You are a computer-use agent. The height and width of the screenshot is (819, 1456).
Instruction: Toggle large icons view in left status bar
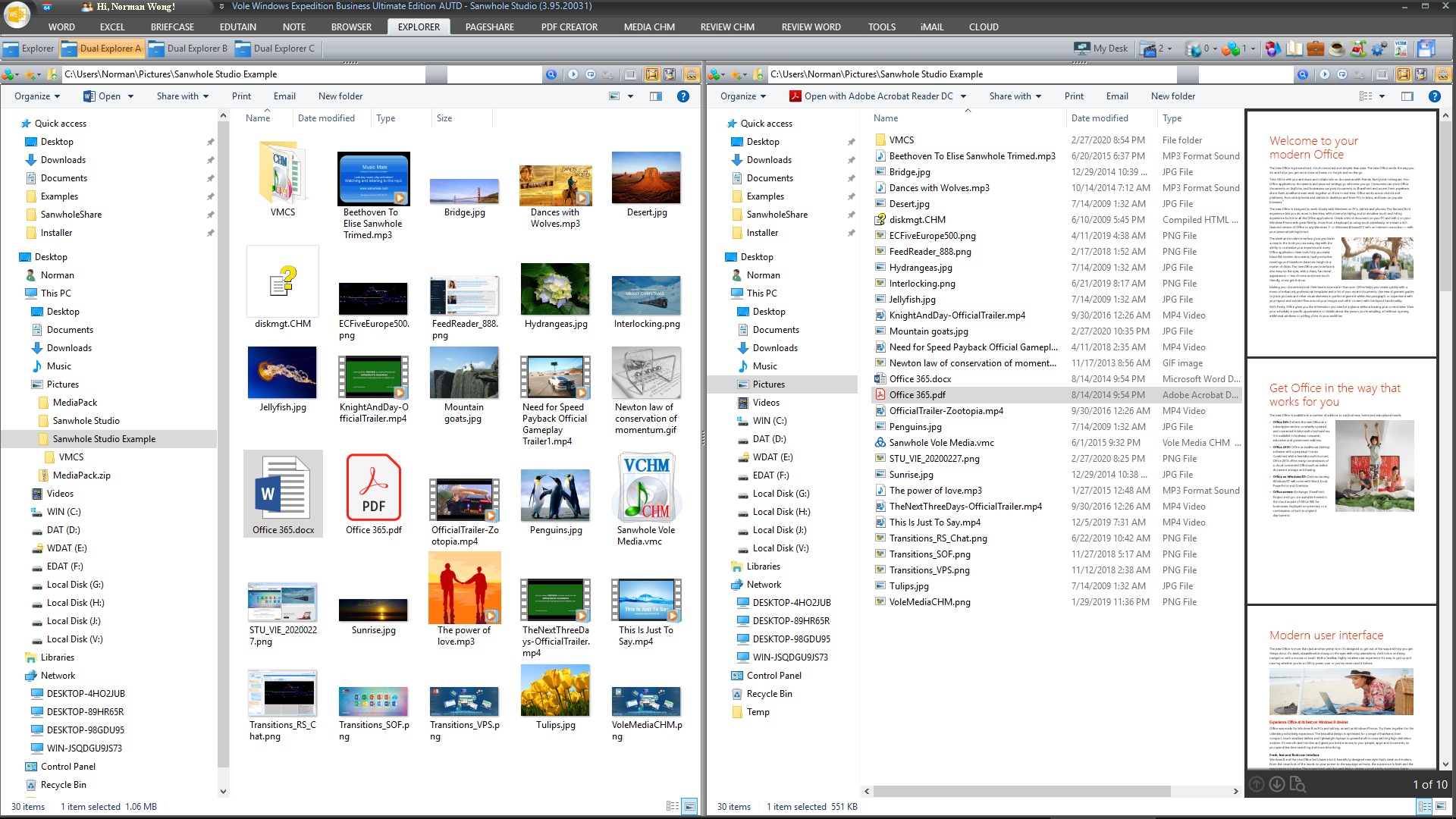(689, 806)
